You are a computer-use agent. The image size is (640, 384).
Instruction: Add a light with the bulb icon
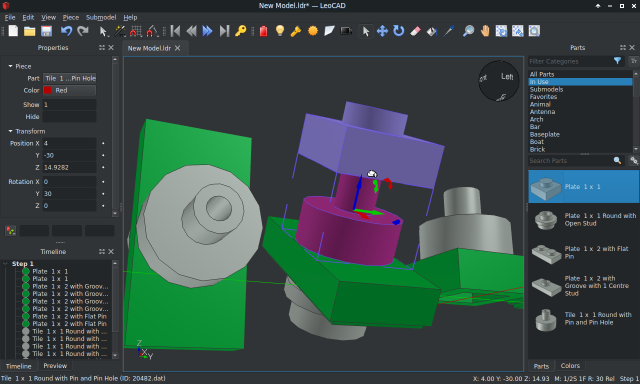(280, 31)
